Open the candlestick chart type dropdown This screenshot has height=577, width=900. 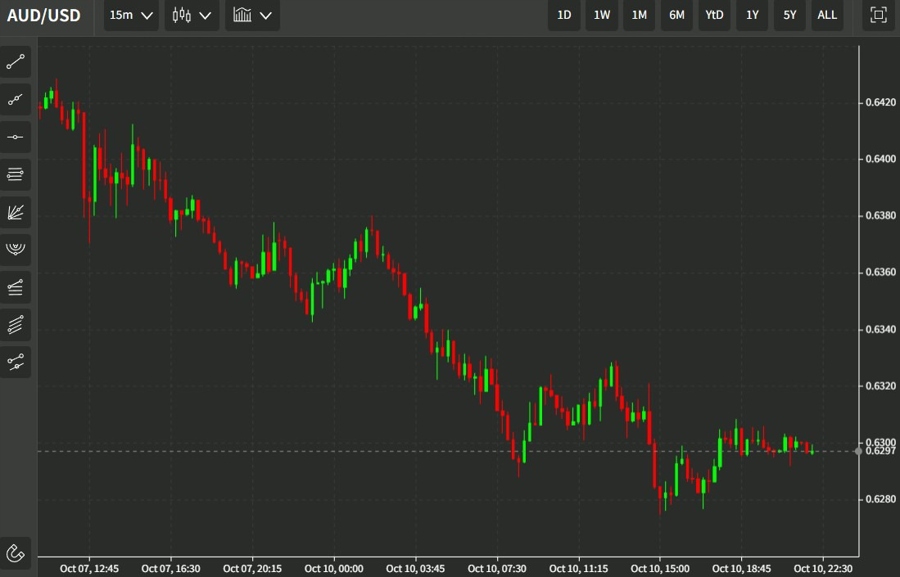click(192, 15)
